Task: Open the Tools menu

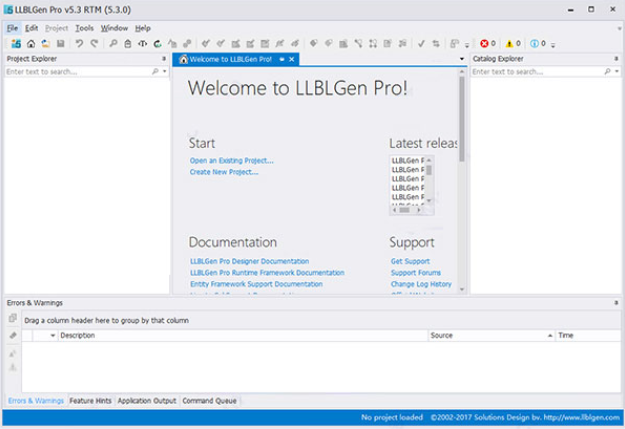Action: (x=84, y=28)
